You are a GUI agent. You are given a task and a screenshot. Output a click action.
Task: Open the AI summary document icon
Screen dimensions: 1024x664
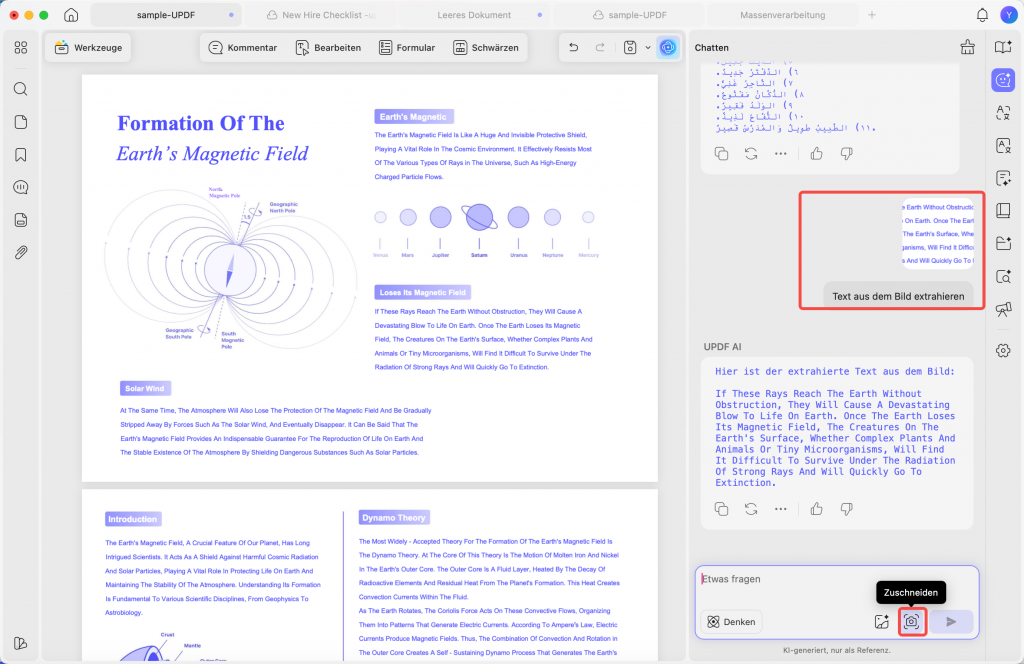click(1003, 178)
